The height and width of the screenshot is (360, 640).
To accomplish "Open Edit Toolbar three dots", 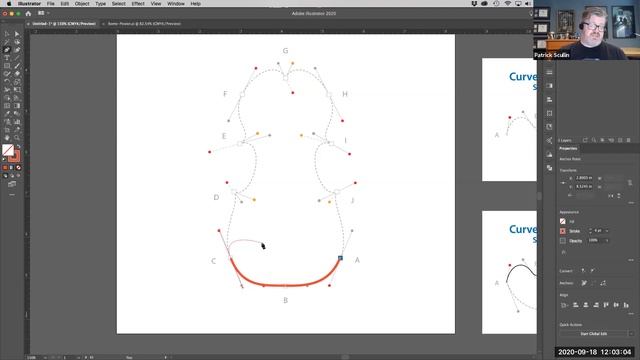I will tap(12, 195).
